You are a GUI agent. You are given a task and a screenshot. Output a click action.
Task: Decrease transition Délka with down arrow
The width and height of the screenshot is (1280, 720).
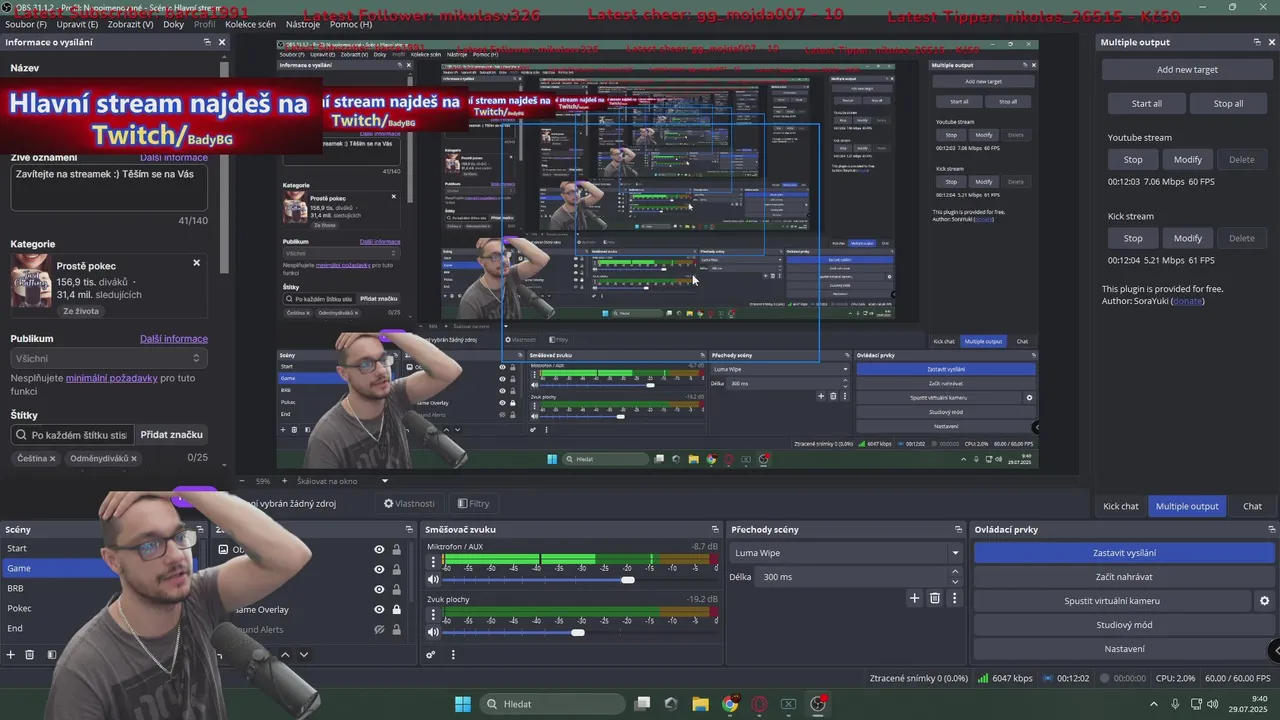[x=955, y=582]
